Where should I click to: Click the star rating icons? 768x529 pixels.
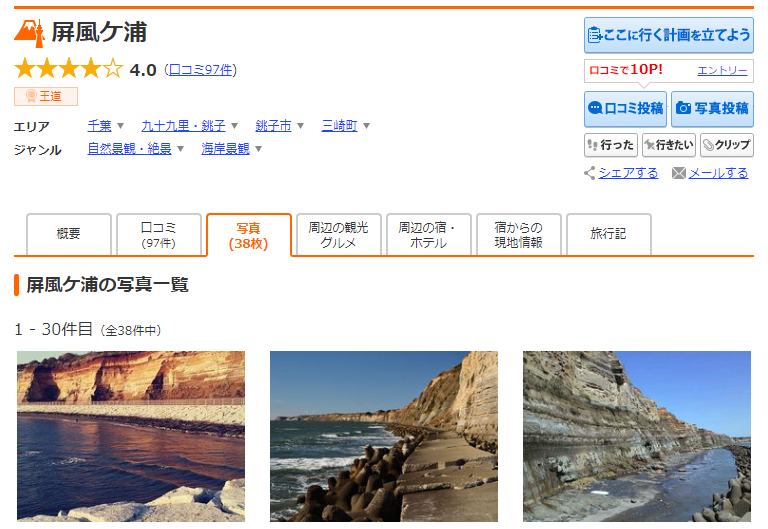pyautogui.click(x=69, y=69)
